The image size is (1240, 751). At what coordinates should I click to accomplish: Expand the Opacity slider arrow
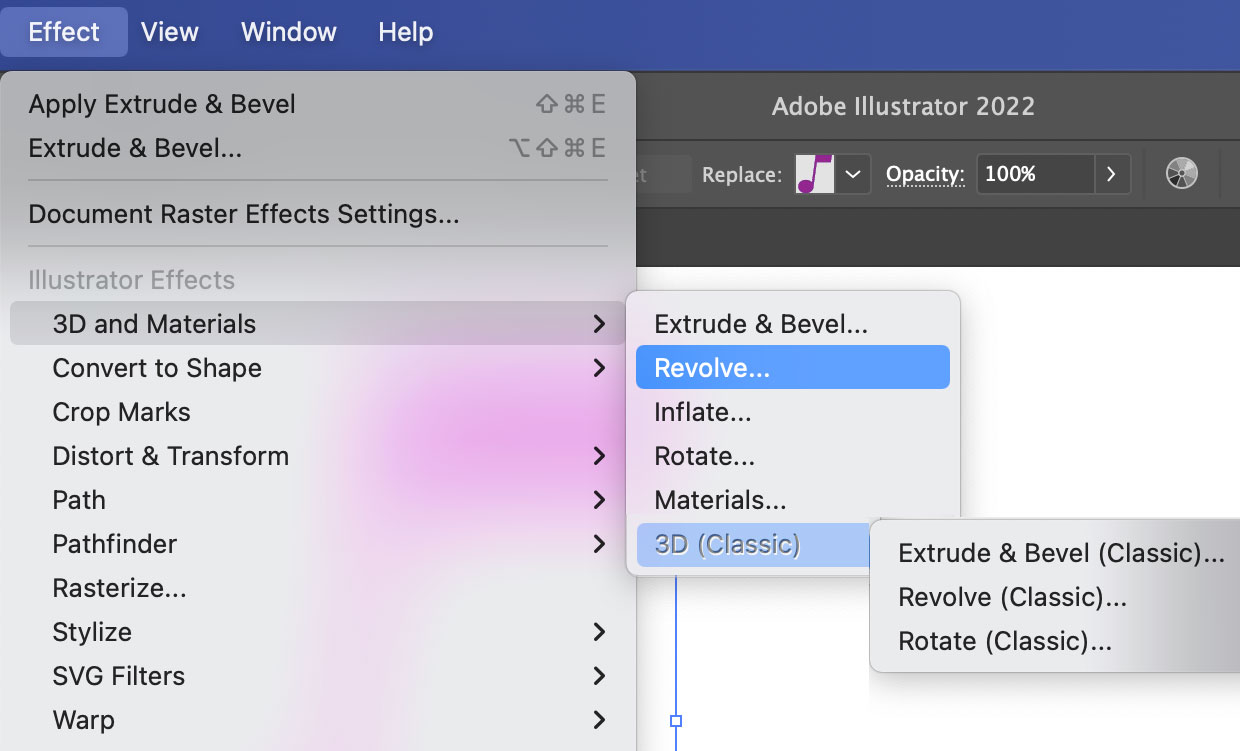[1111, 174]
